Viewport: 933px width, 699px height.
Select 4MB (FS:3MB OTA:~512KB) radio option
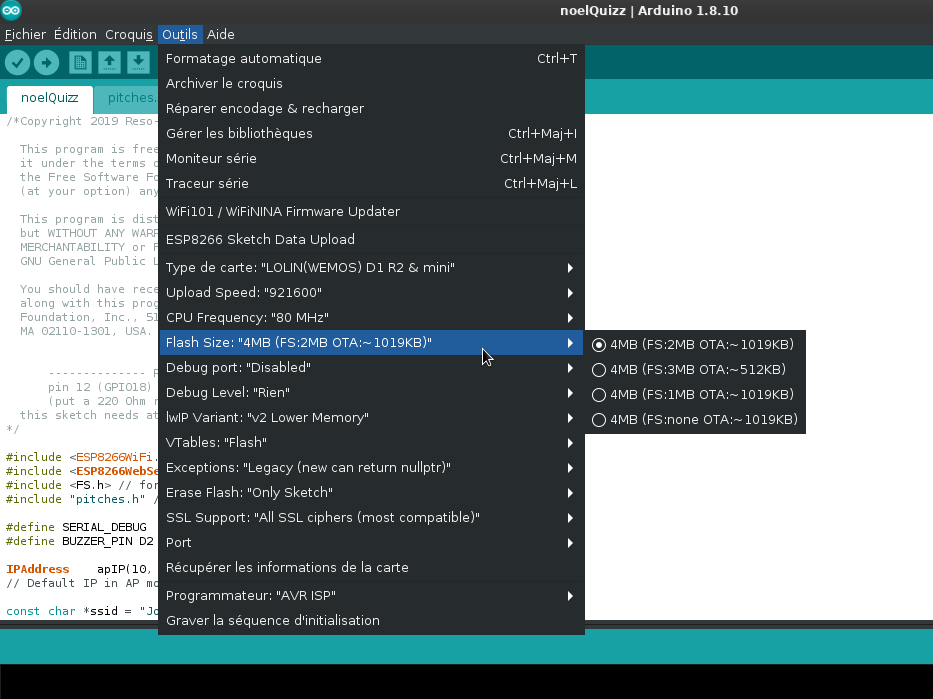[695, 369]
